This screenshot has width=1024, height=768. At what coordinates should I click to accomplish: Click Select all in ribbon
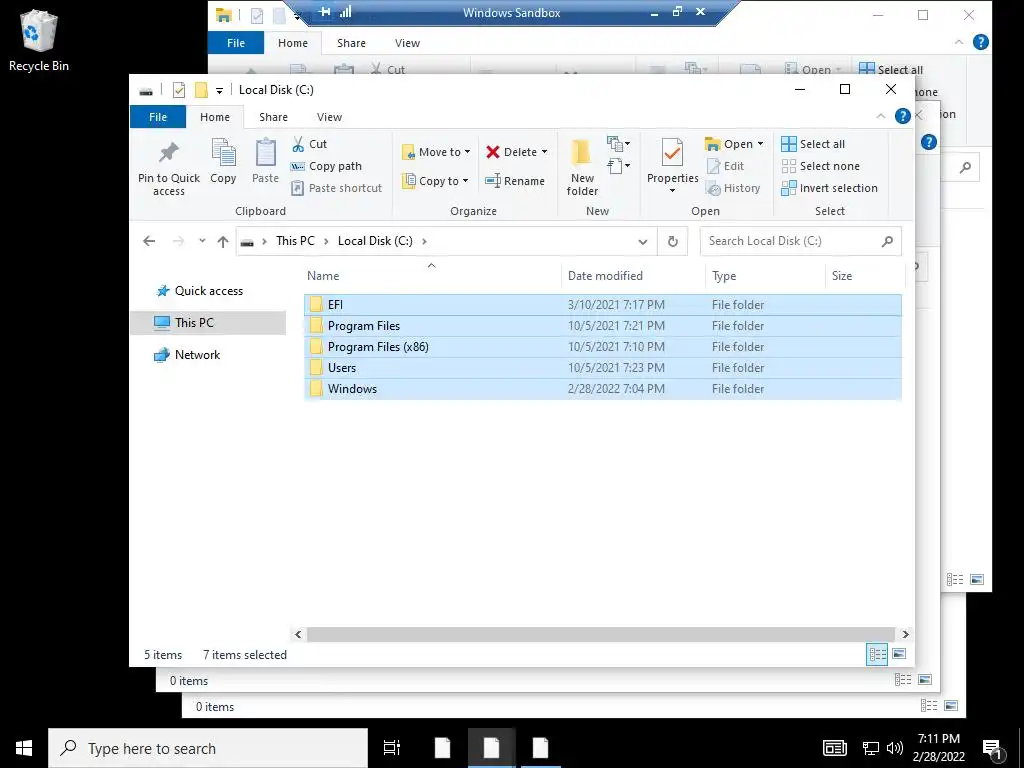(x=813, y=144)
